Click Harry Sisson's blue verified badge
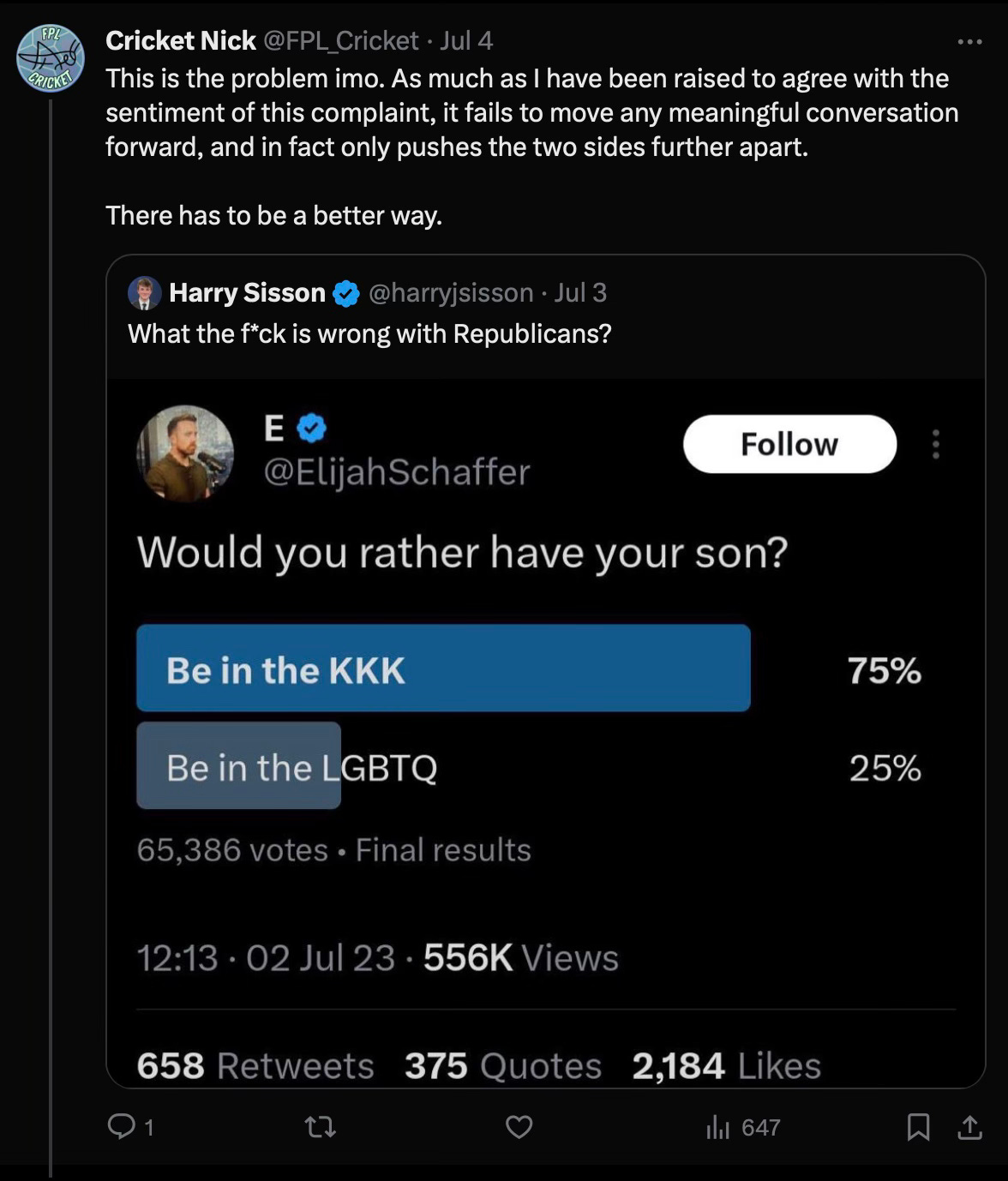The width and height of the screenshot is (1008, 1181). (345, 293)
